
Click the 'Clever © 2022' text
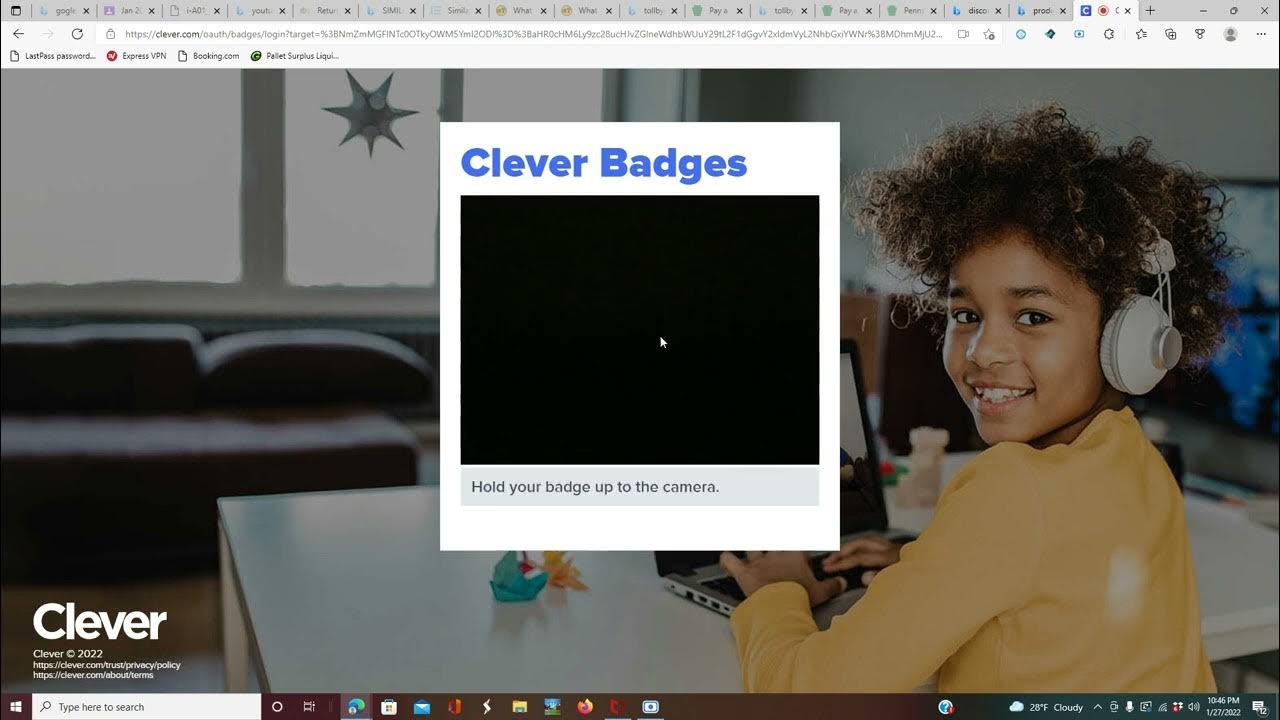point(68,654)
